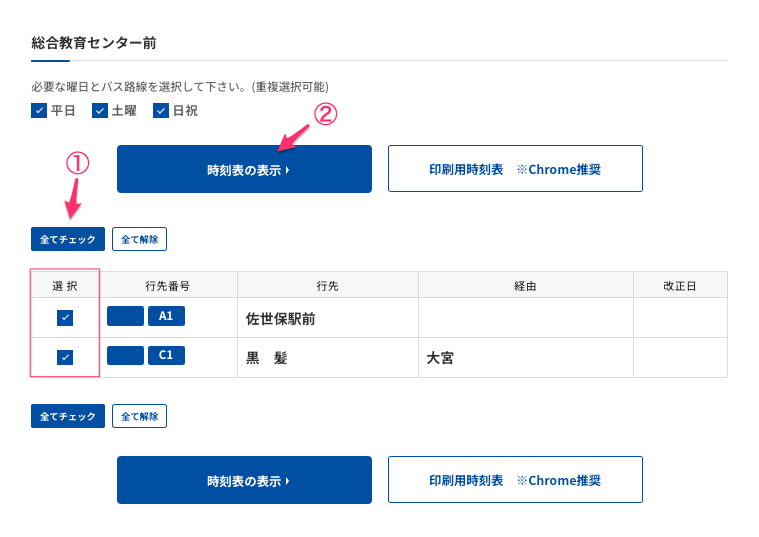Select the 黒髪 destination cell
The image size is (759, 537).
(267, 358)
